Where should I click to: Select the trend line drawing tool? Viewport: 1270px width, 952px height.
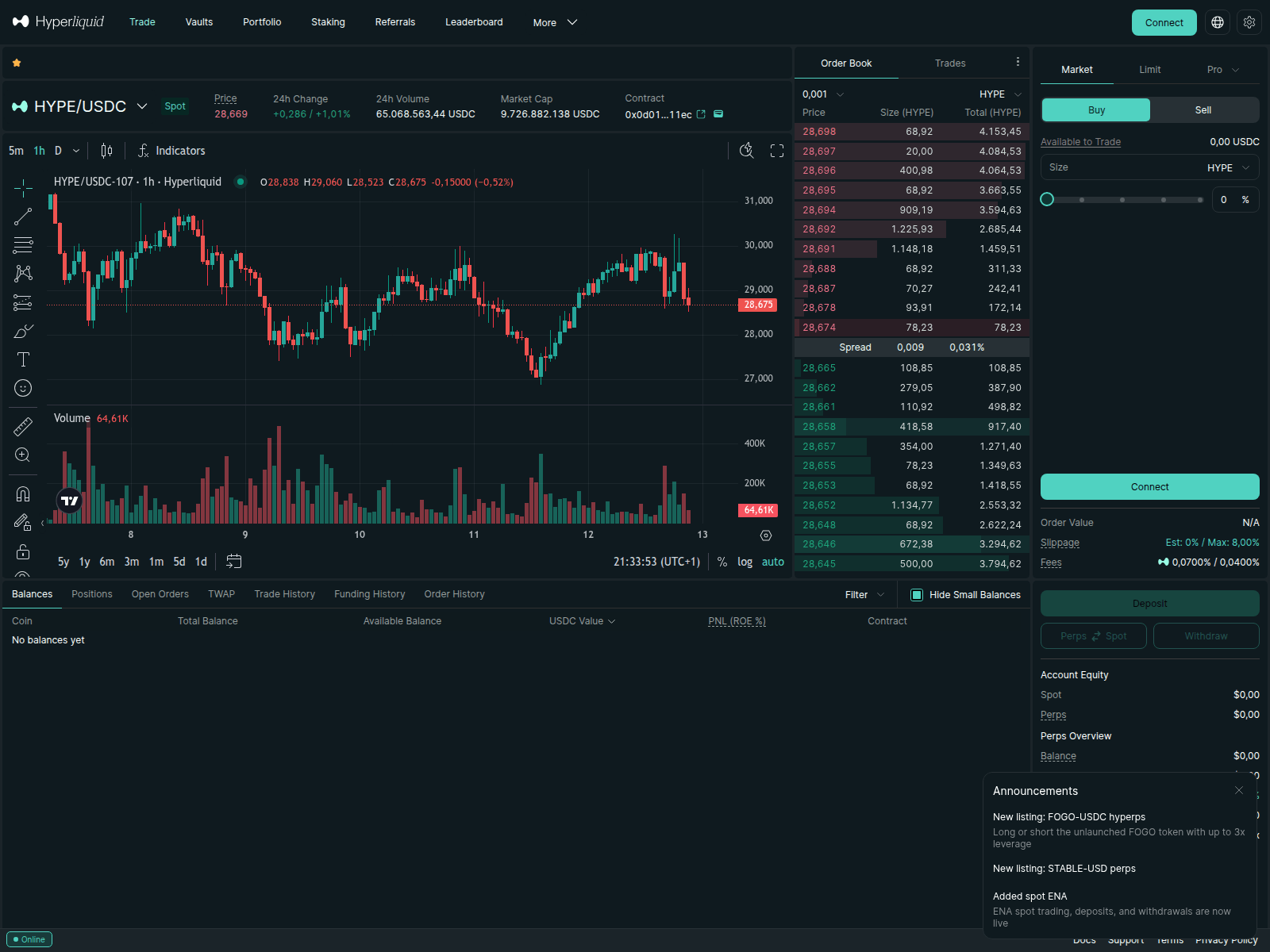(23, 217)
